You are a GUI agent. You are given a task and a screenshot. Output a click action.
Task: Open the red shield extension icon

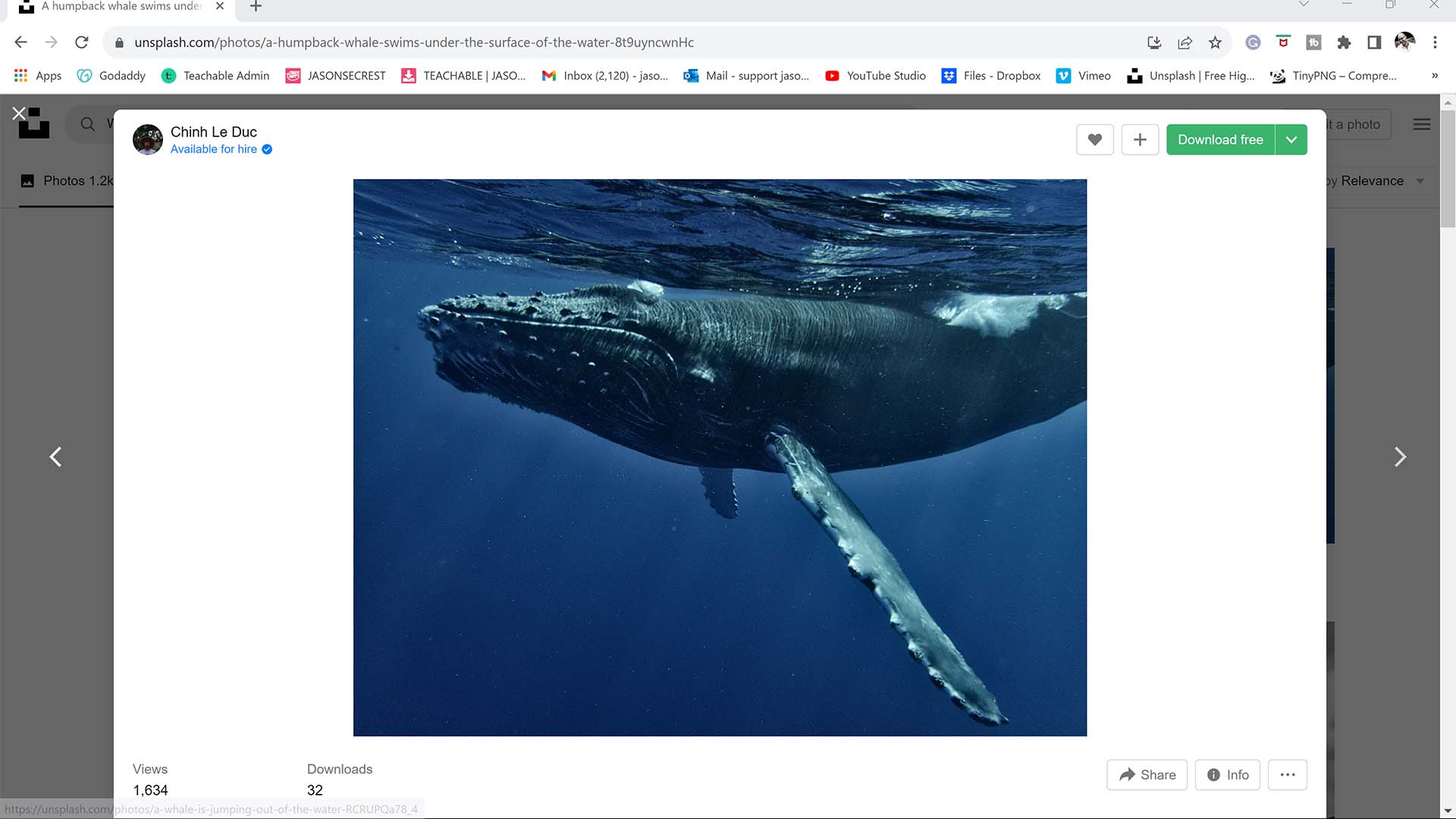[x=1283, y=42]
